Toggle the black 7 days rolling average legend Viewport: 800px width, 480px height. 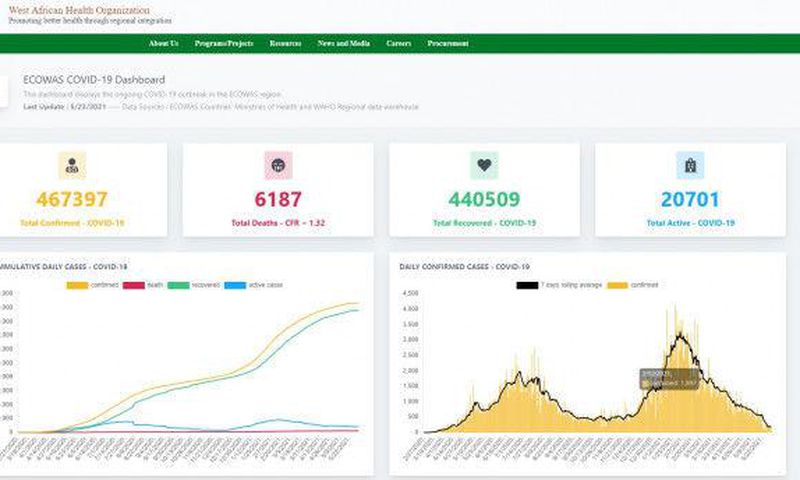click(527, 285)
